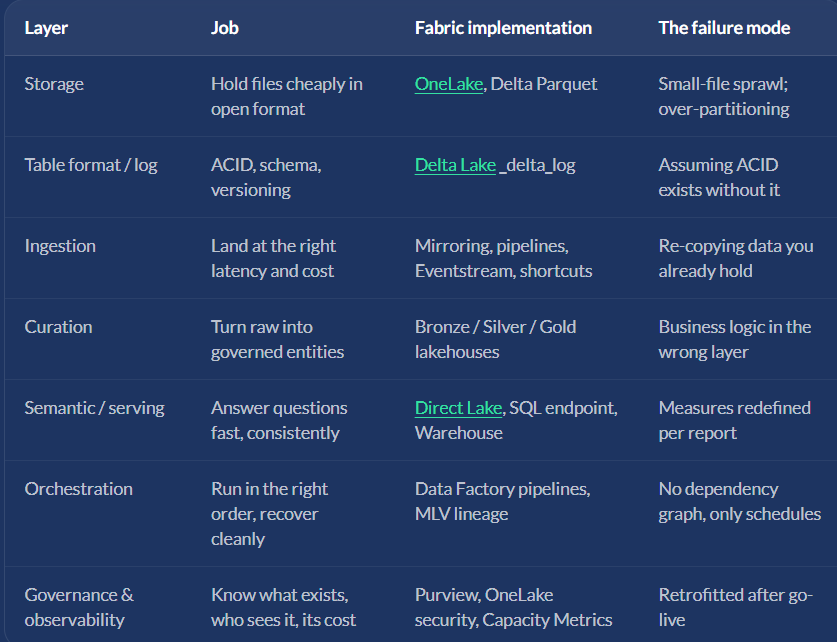
Task: Click the Bronze / Silver / Gold lakehouses cell
Action: click(495, 339)
